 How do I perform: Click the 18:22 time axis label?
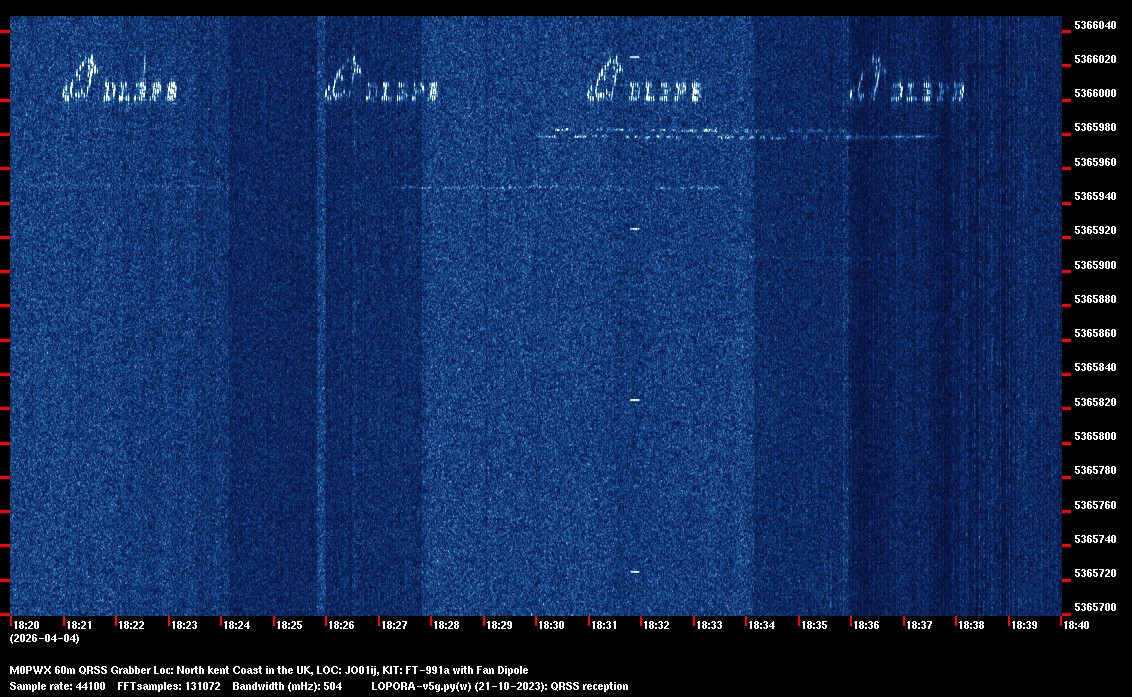(x=131, y=625)
